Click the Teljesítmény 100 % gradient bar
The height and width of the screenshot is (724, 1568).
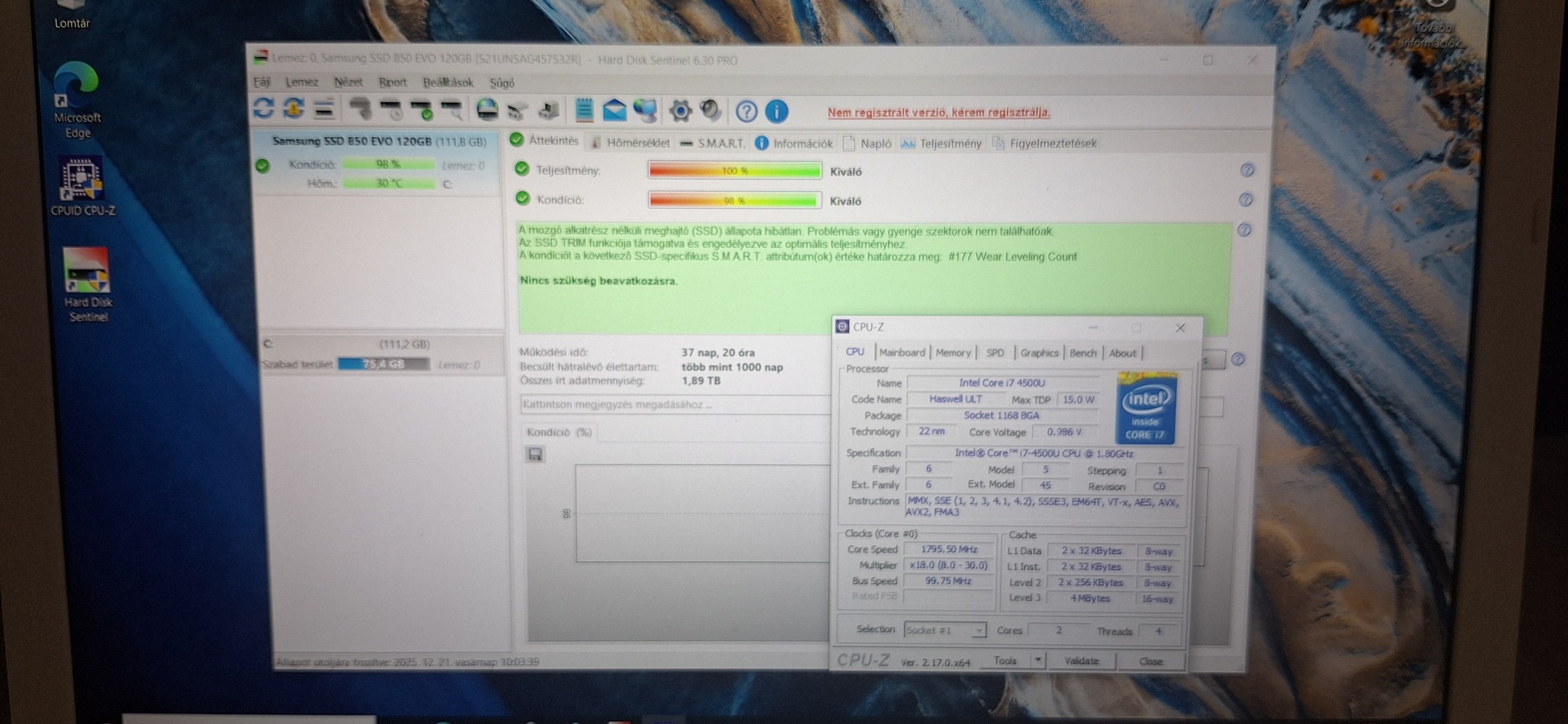734,171
